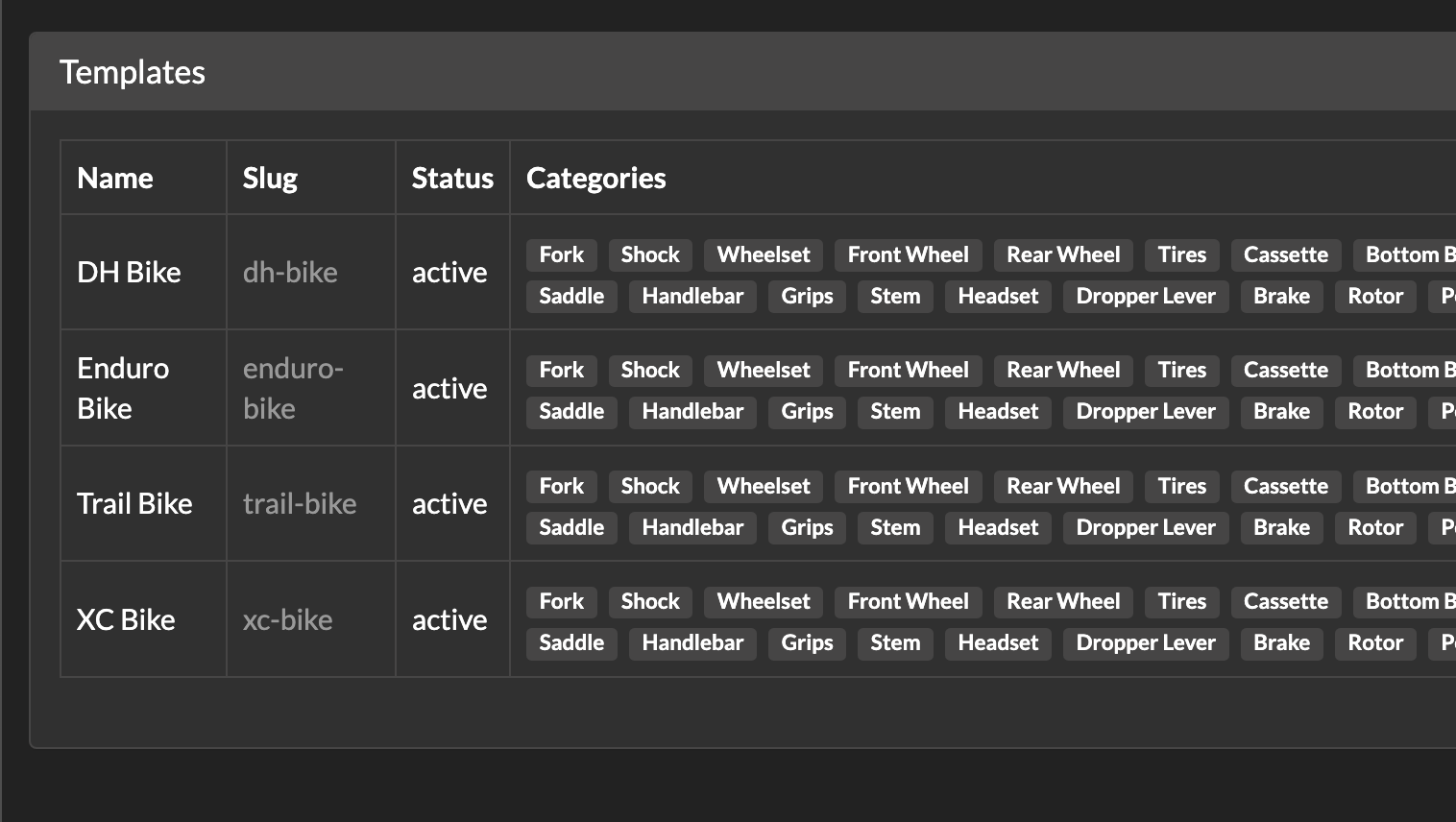The image size is (1456, 822).
Task: Click the Trail Bike template name
Action: (134, 504)
